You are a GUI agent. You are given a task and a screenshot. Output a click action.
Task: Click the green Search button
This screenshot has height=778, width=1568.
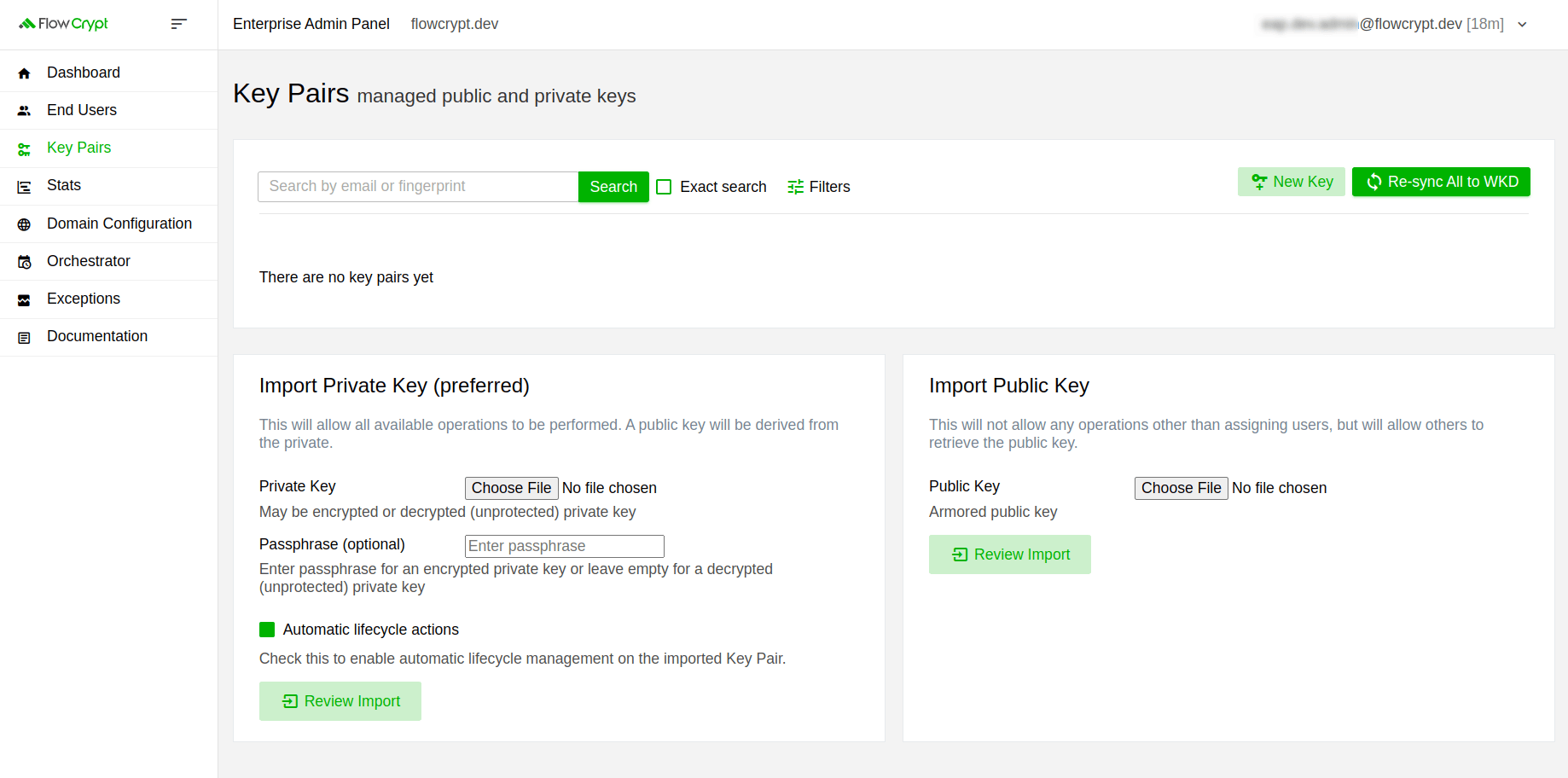613,187
